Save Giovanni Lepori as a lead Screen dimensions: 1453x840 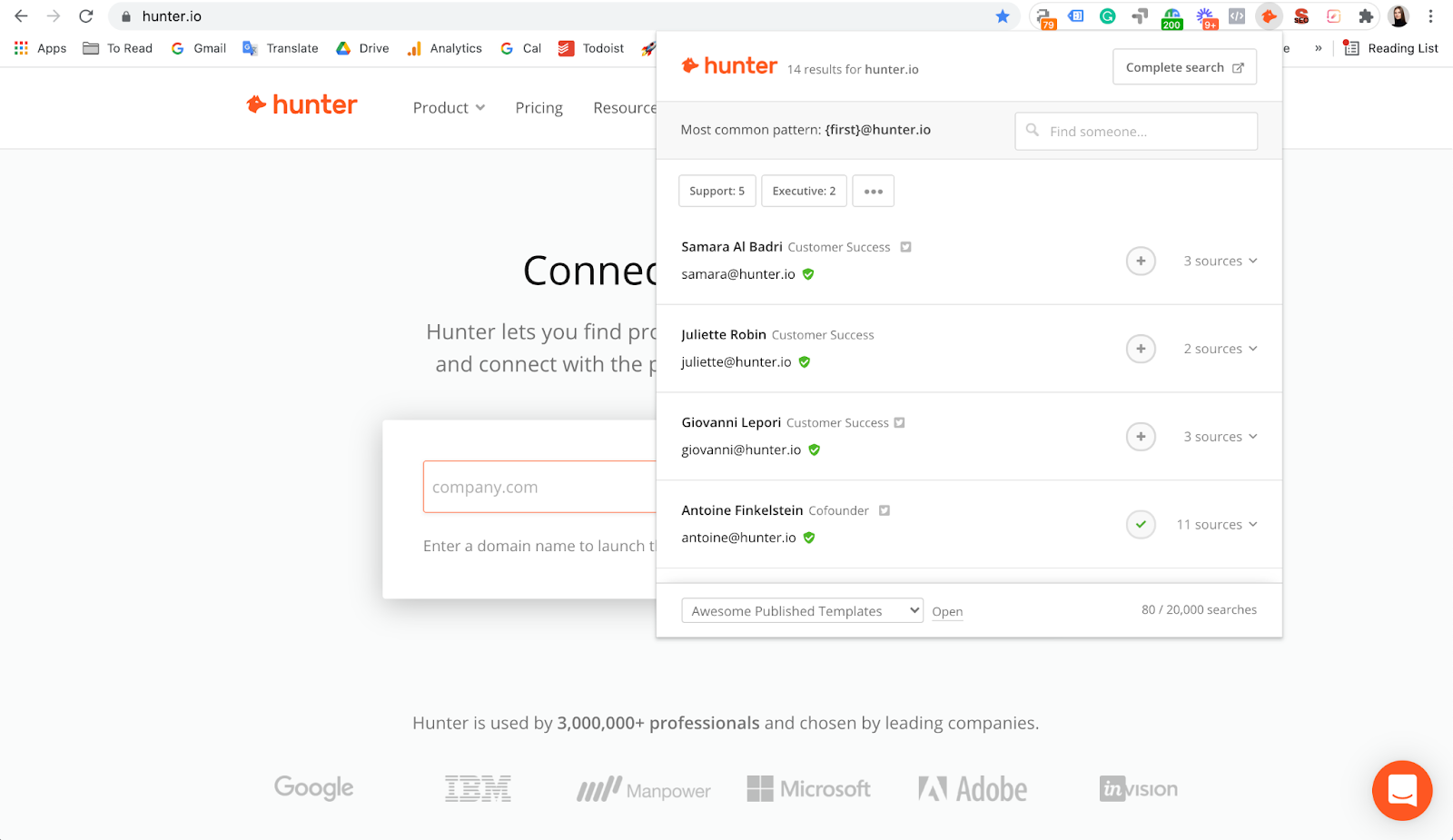(1141, 437)
